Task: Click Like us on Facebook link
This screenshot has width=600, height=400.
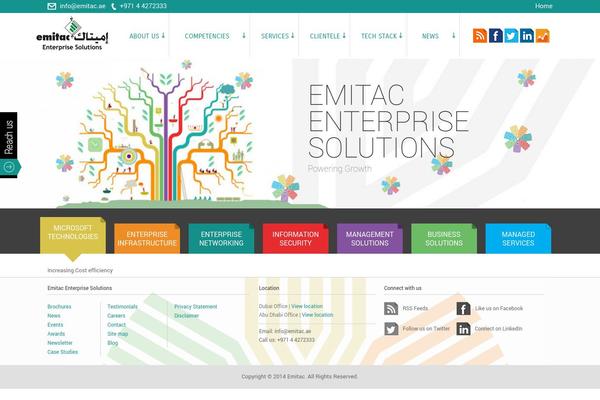Action: click(499, 309)
